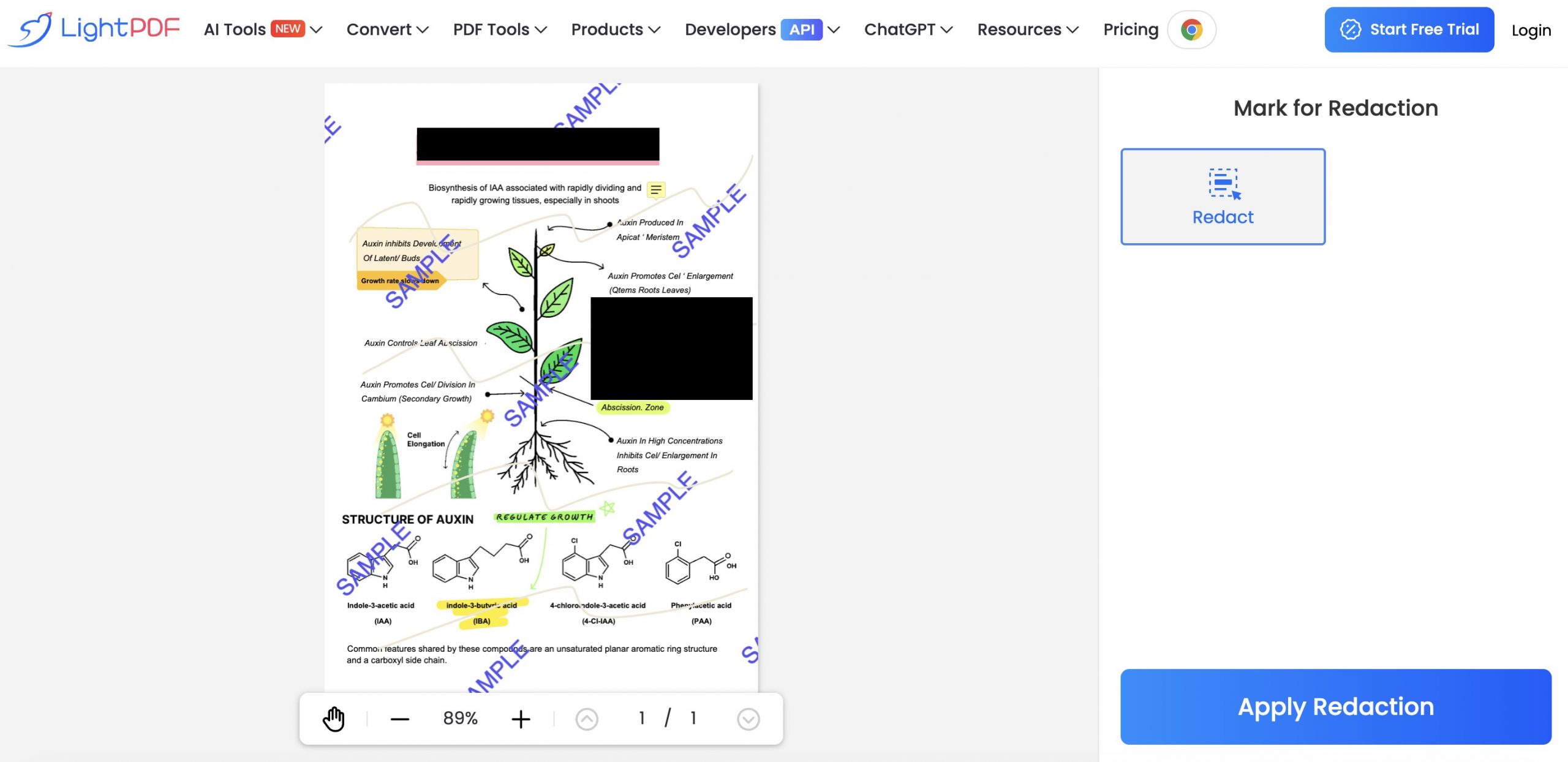The width and height of the screenshot is (1568, 762).
Task: Click the 'Auxin Controls Leaf Abscission' text
Action: 420,343
